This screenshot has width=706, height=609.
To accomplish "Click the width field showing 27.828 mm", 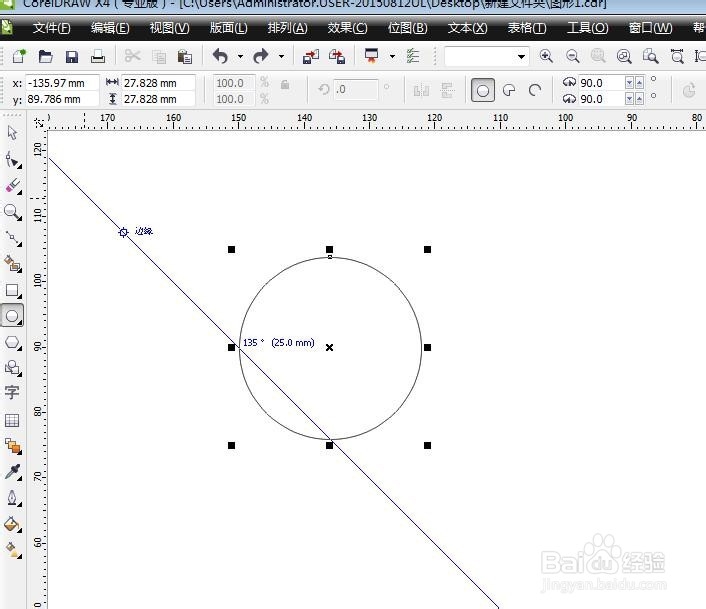I will tap(158, 83).
